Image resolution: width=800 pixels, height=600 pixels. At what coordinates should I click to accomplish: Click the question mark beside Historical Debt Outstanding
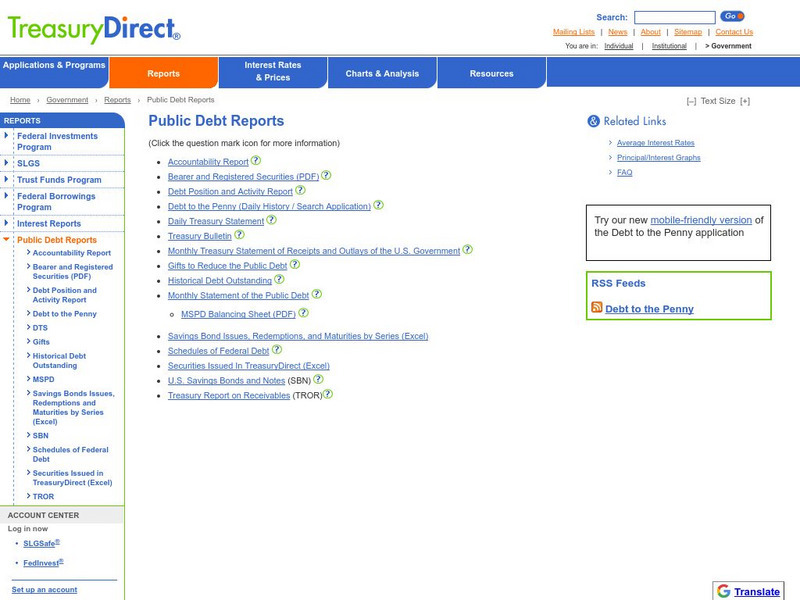coord(280,280)
